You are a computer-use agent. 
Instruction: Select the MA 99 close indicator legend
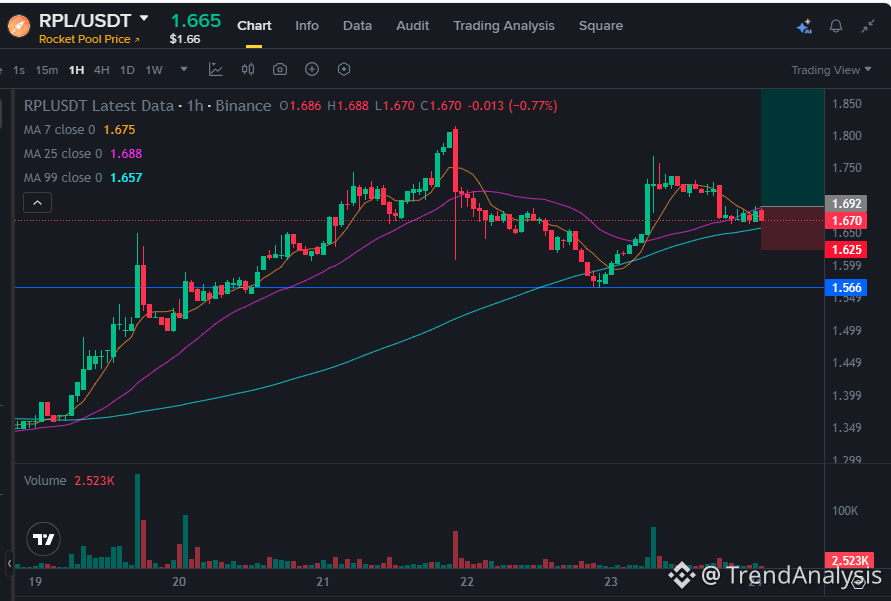tap(83, 177)
